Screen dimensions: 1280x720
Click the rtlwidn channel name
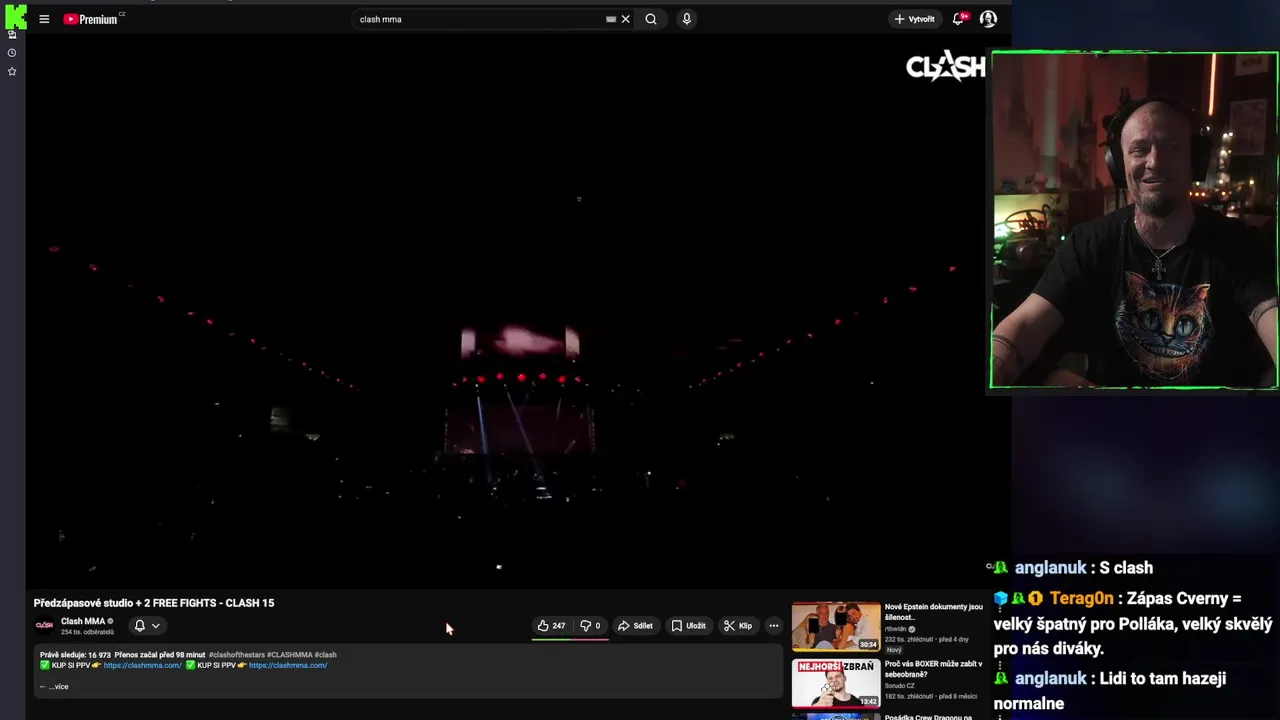coord(895,629)
